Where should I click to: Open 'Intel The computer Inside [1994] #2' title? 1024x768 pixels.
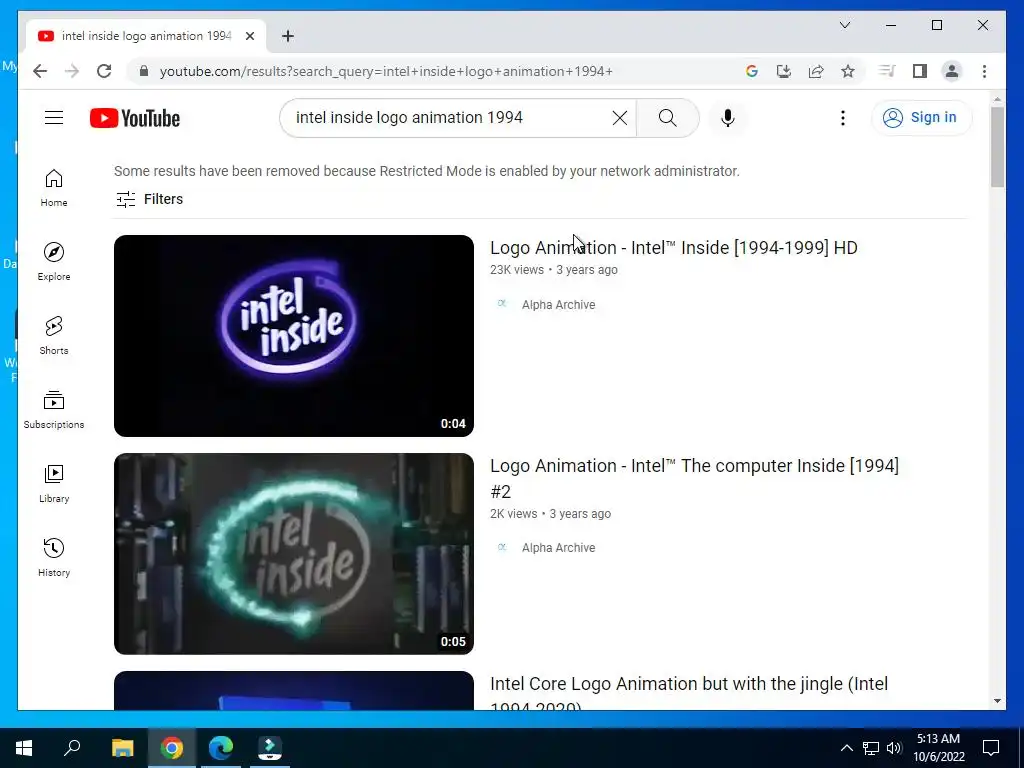pos(694,478)
